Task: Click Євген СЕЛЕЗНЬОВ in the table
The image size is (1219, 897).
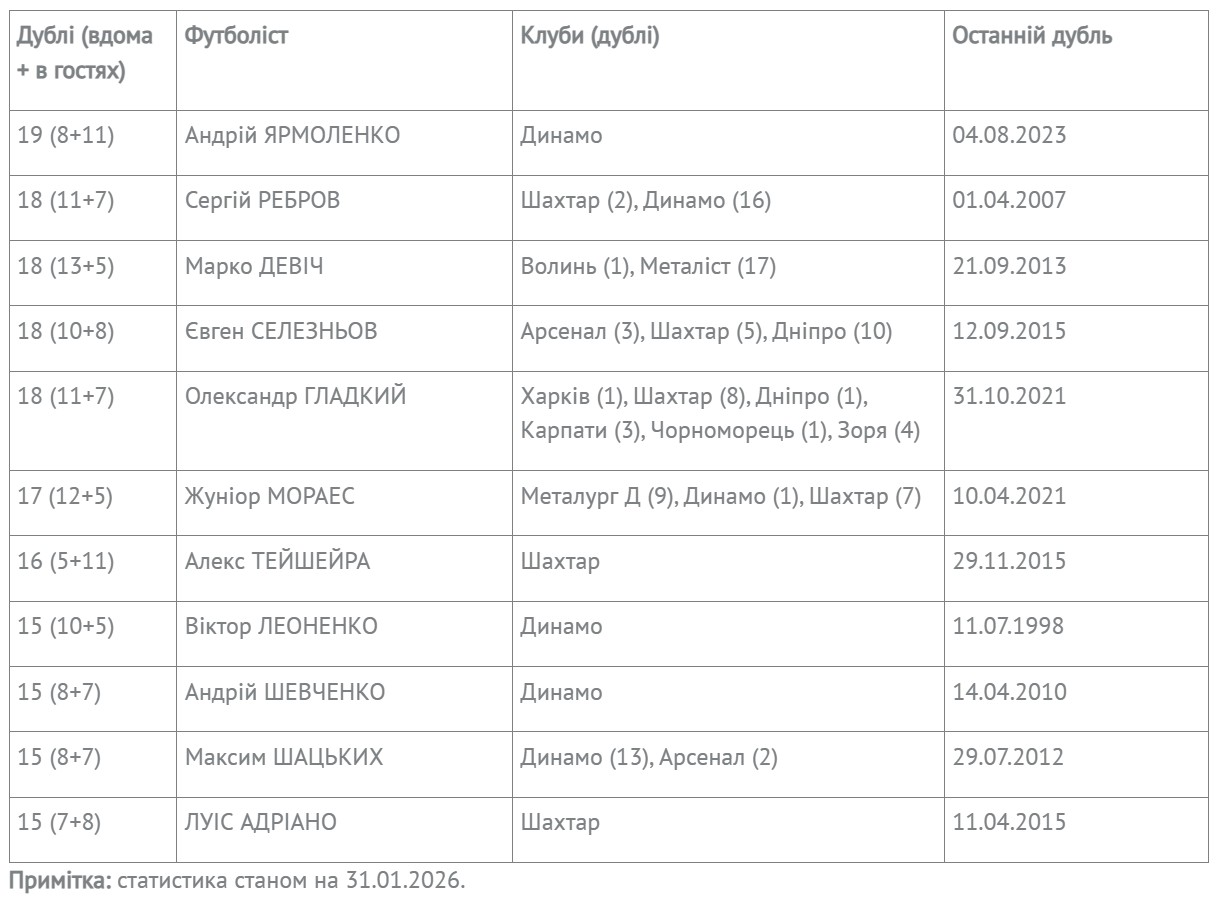Action: [x=281, y=331]
